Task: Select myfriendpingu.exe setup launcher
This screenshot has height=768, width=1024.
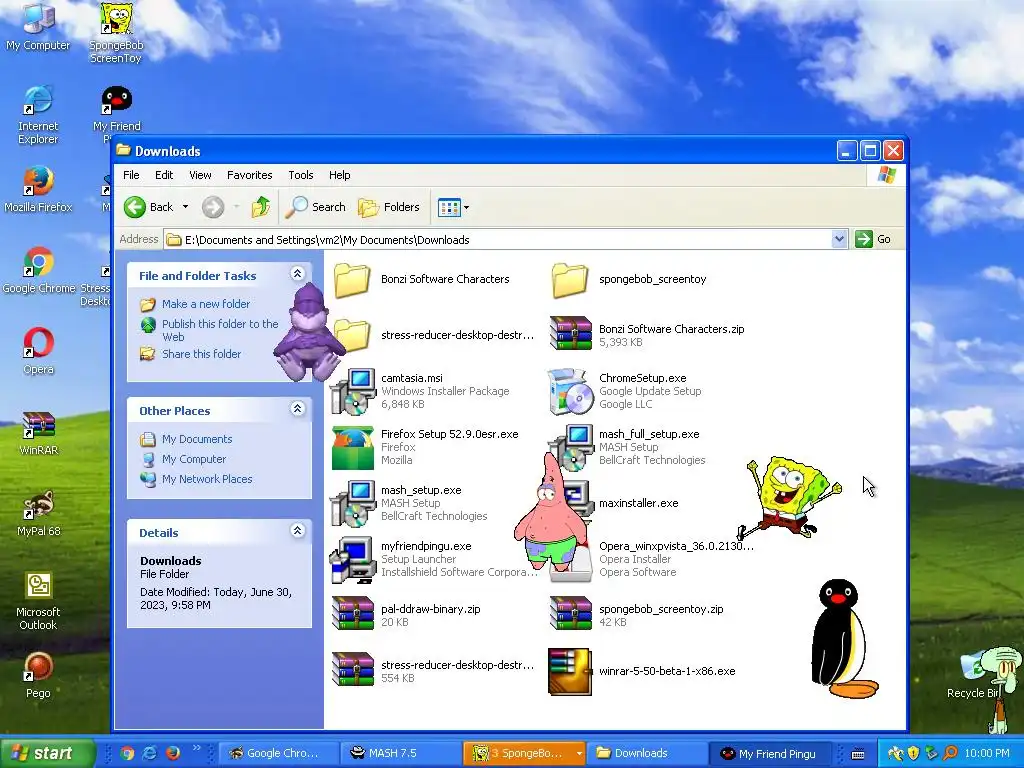Action: tap(434, 559)
